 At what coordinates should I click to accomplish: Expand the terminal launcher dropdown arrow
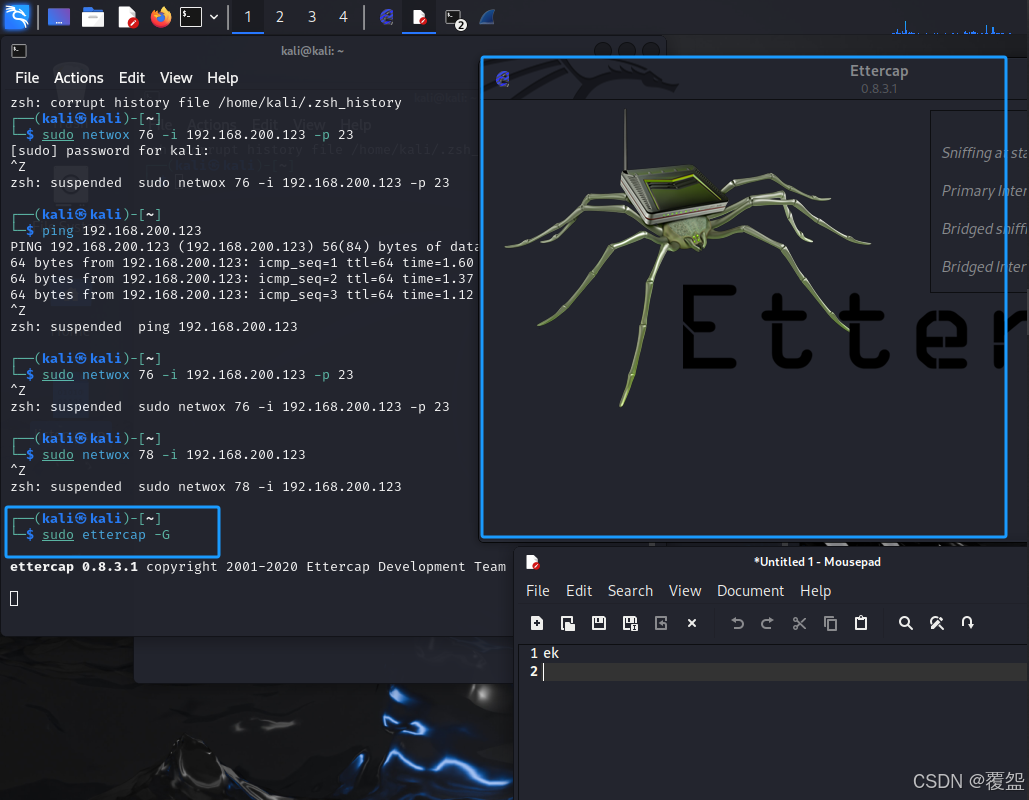coord(214,17)
